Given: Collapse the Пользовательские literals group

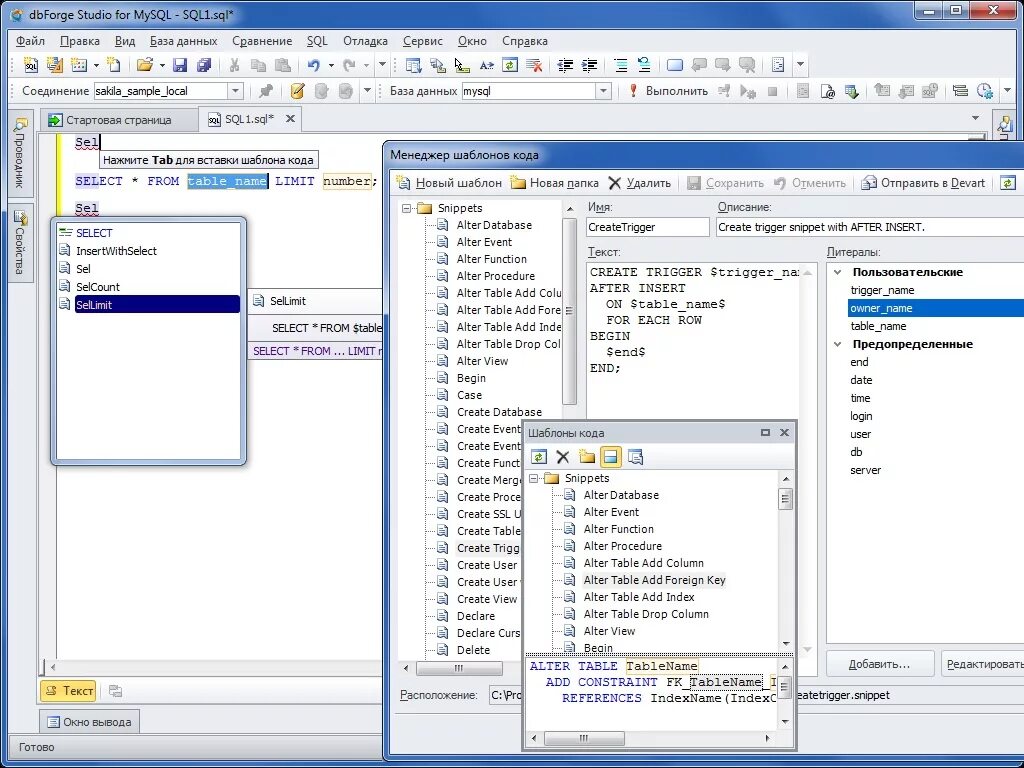Looking at the screenshot, I should (x=838, y=272).
